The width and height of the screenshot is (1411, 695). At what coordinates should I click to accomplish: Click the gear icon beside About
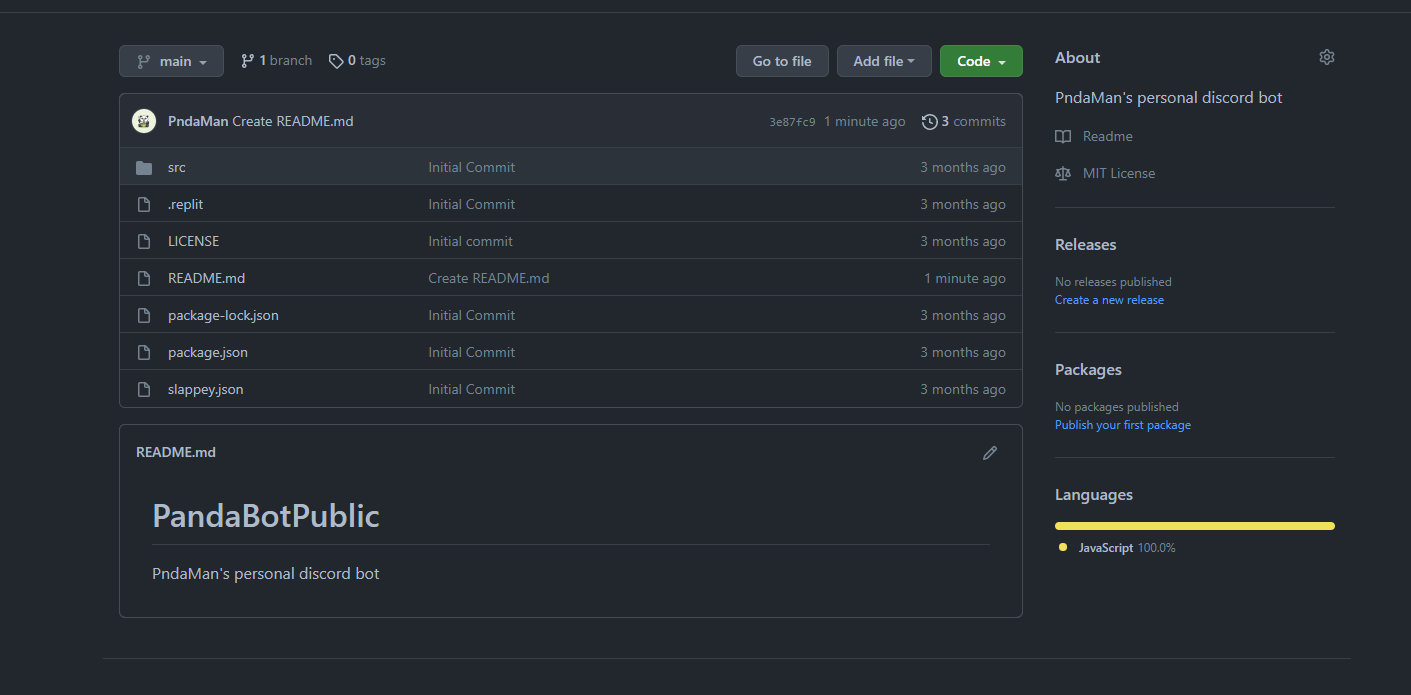[x=1326, y=58]
